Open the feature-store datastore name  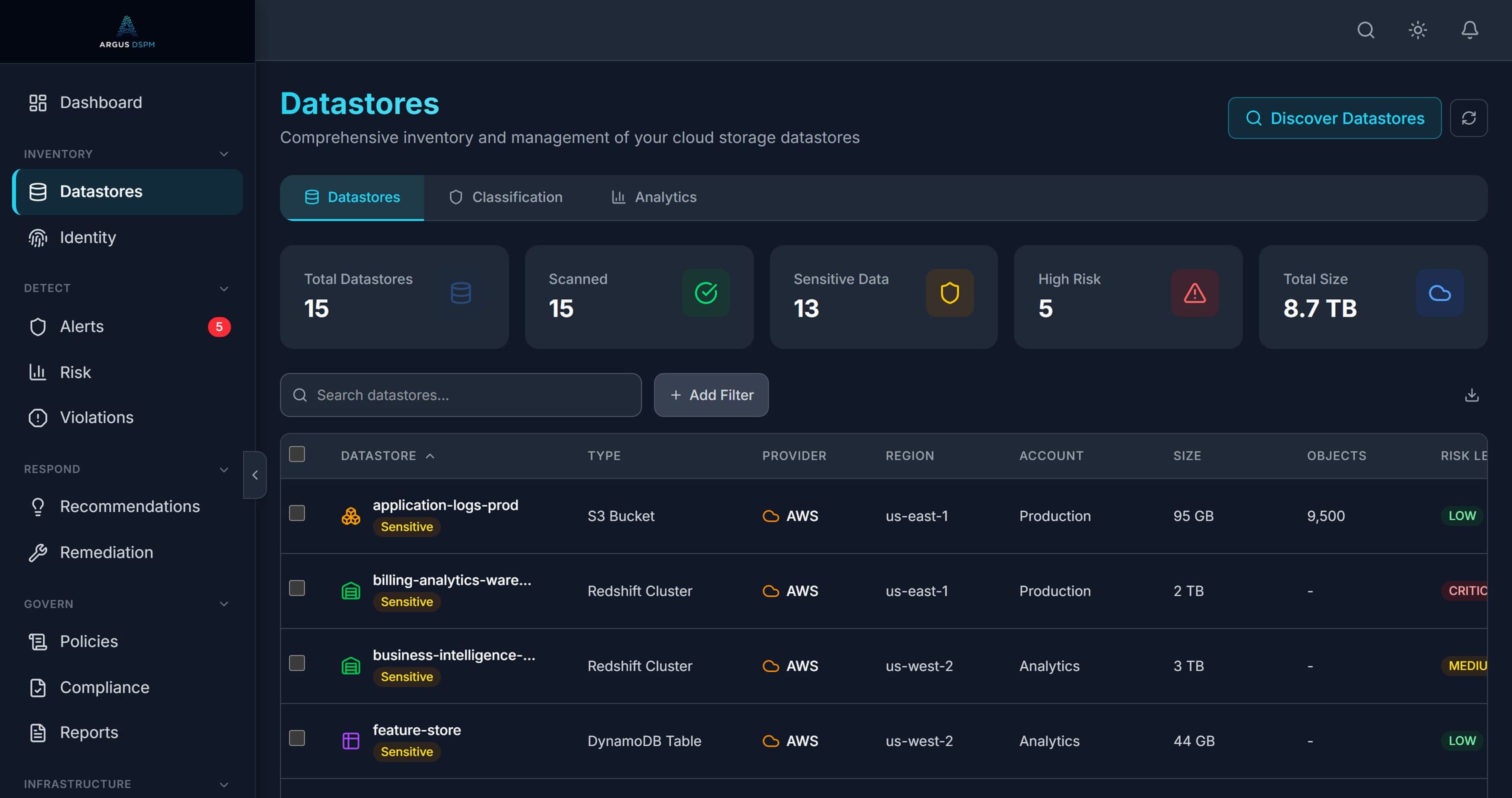[x=417, y=730]
